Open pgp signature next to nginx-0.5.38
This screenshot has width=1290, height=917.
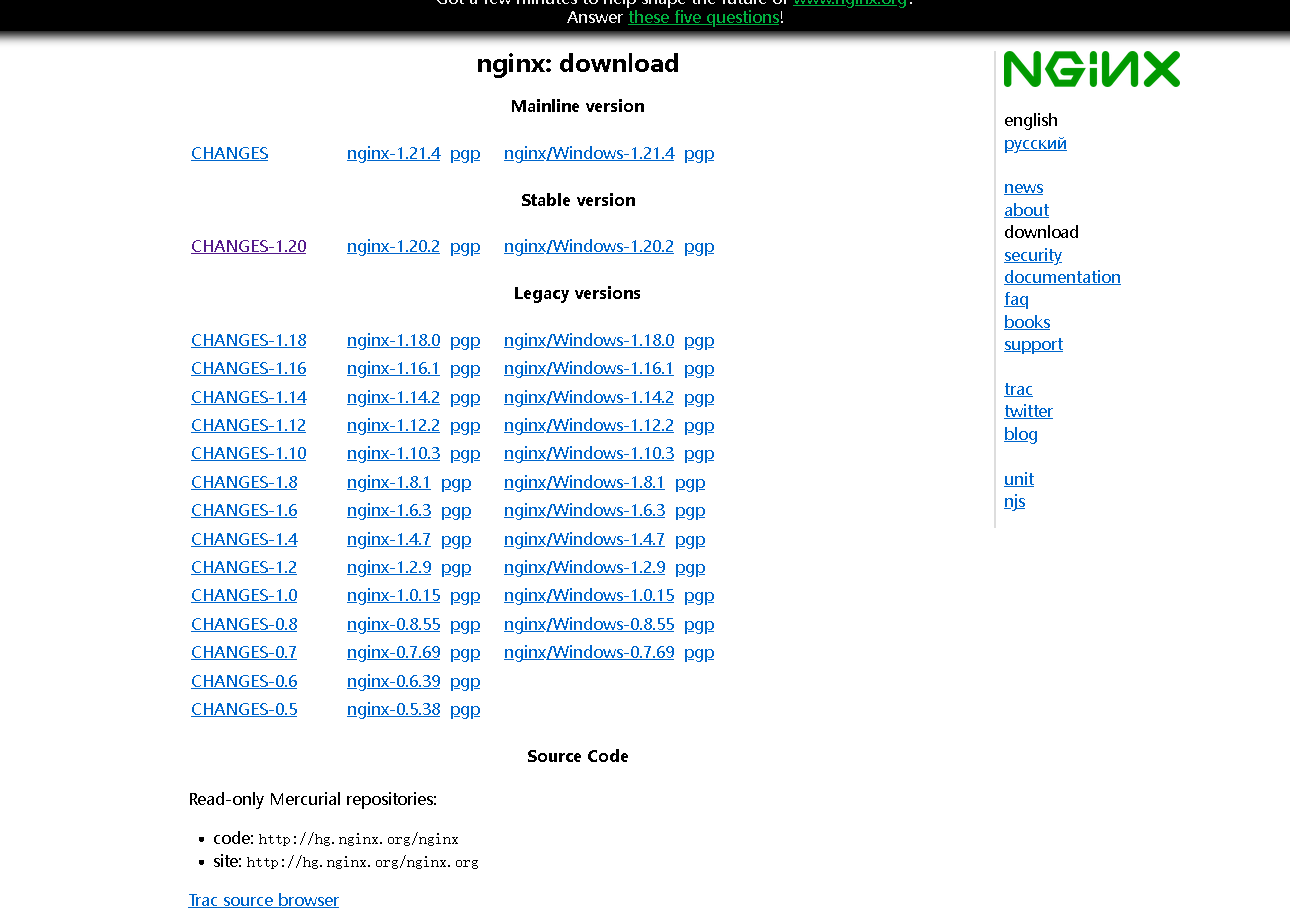[465, 709]
